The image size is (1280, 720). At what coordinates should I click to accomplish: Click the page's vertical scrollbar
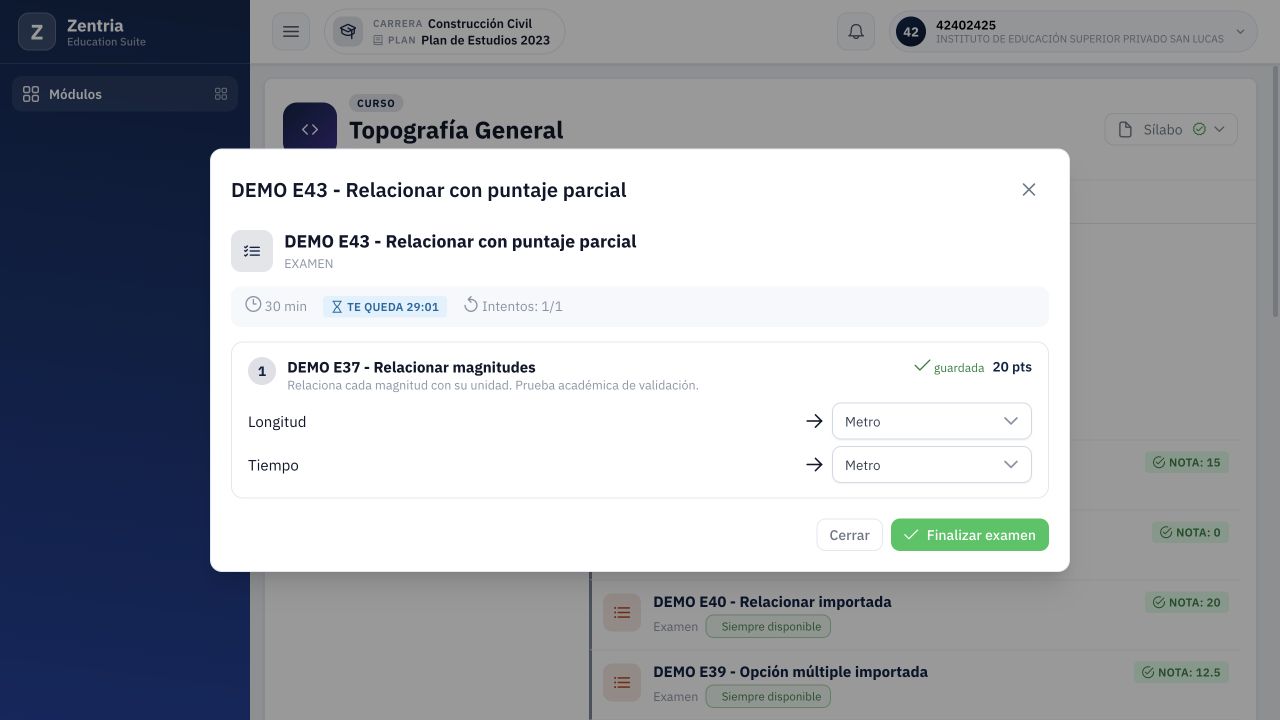tap(1273, 190)
